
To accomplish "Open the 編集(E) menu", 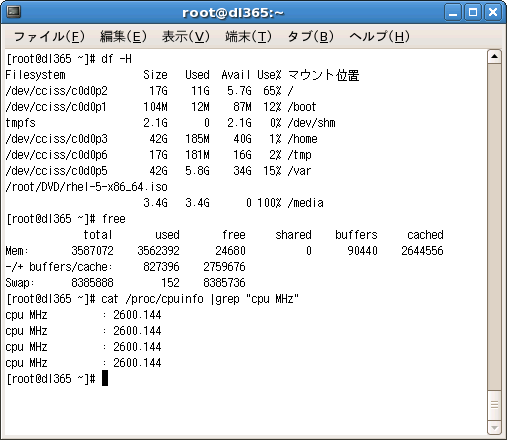I will pos(123,37).
